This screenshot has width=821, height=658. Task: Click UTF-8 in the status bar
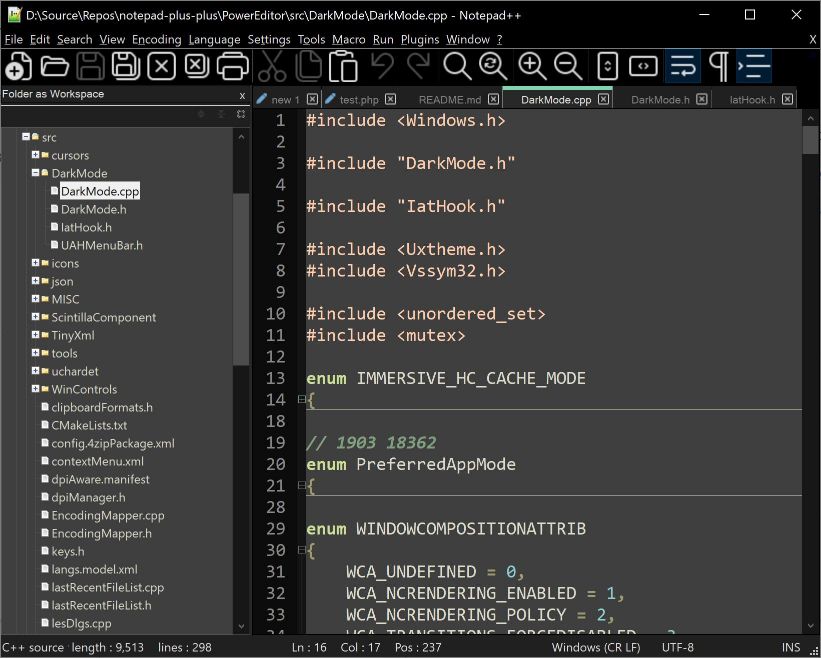tap(677, 647)
